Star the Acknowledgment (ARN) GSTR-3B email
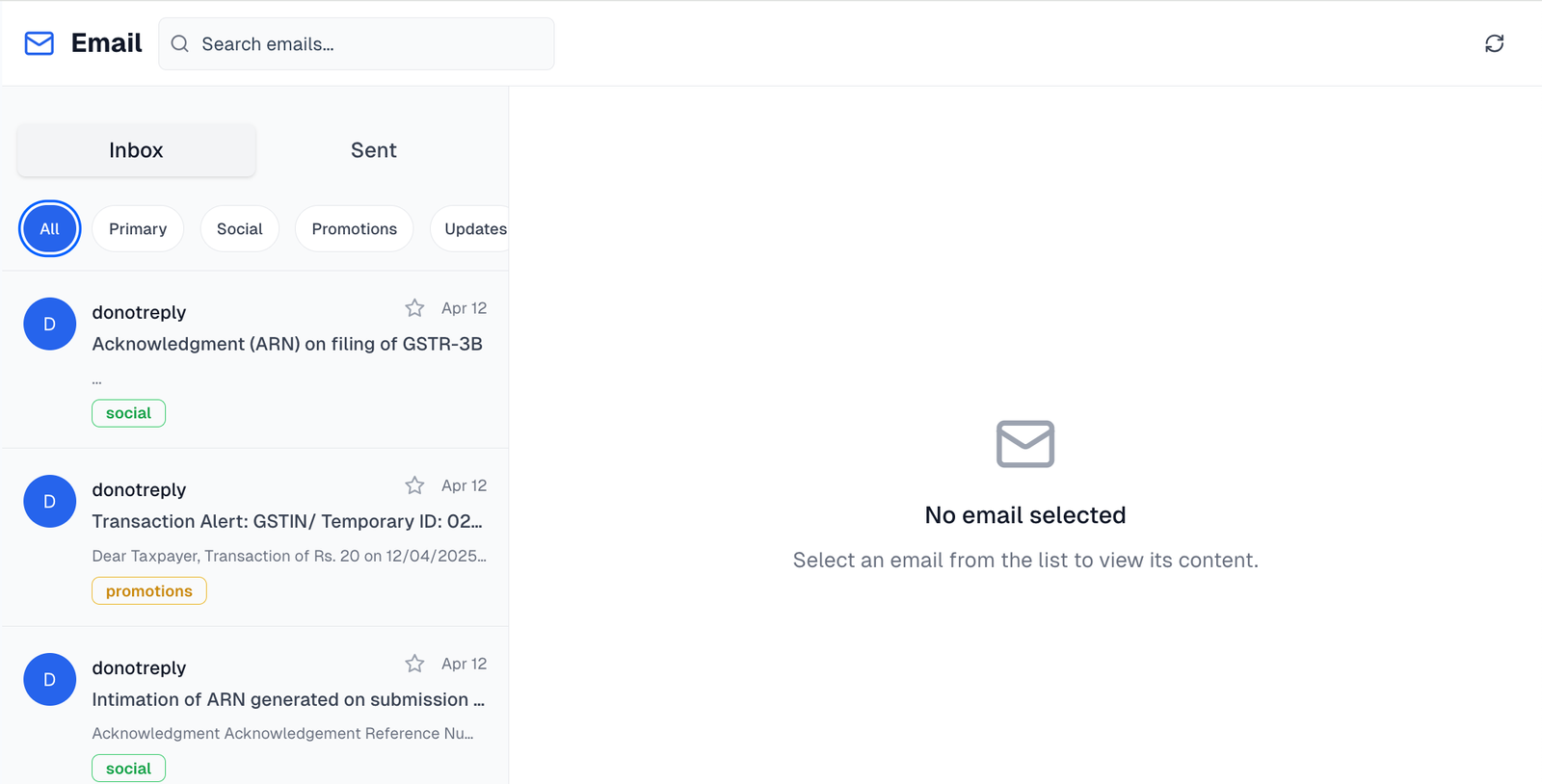This screenshot has width=1542, height=784. [x=414, y=308]
